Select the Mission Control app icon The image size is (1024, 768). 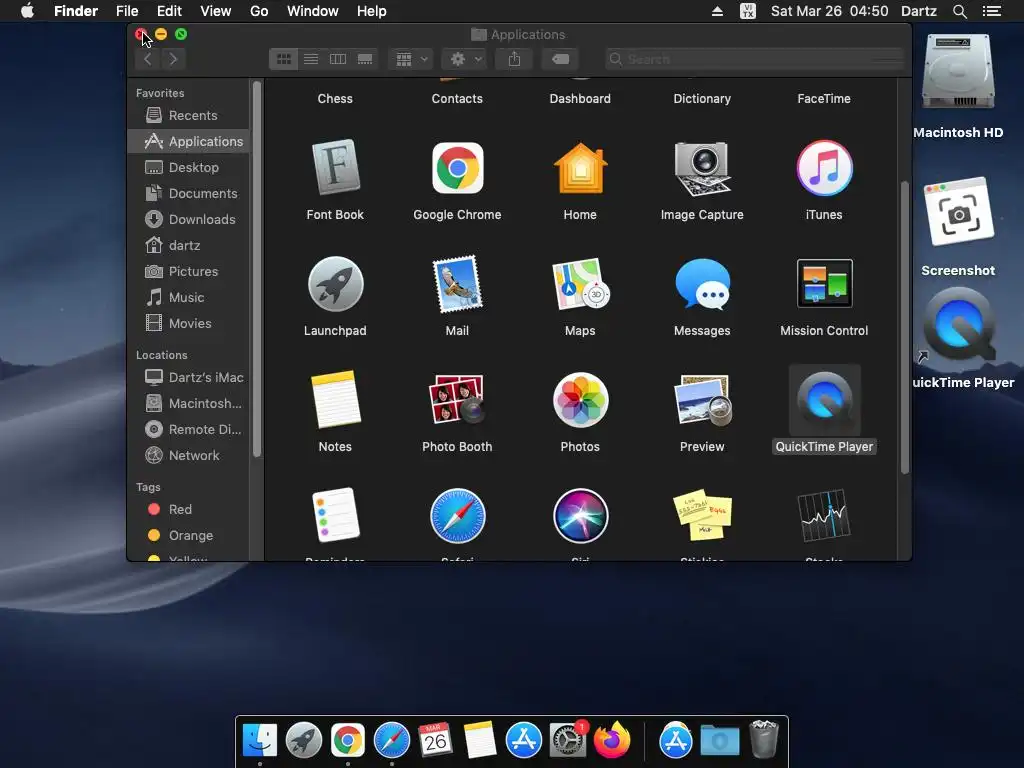(824, 283)
